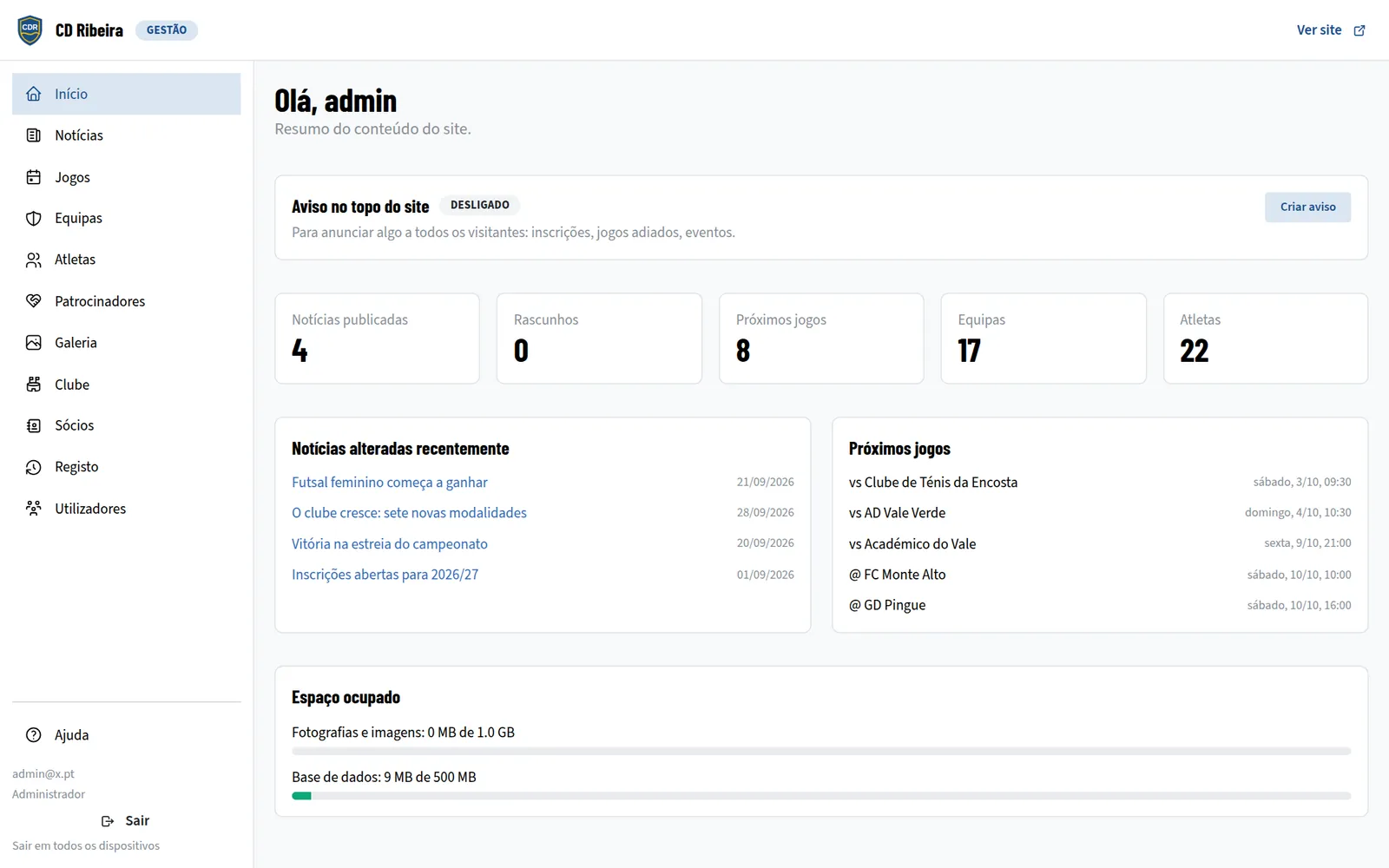Navigate to Galeria in the sidebar
Viewport: 1389px width, 868px height.
click(x=126, y=343)
